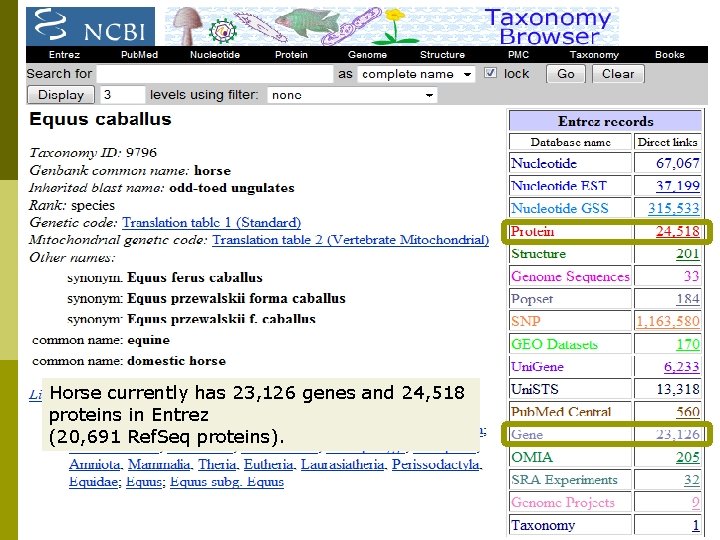Image resolution: width=720 pixels, height=540 pixels.
Task: Focus the Search for text field
Action: point(215,74)
